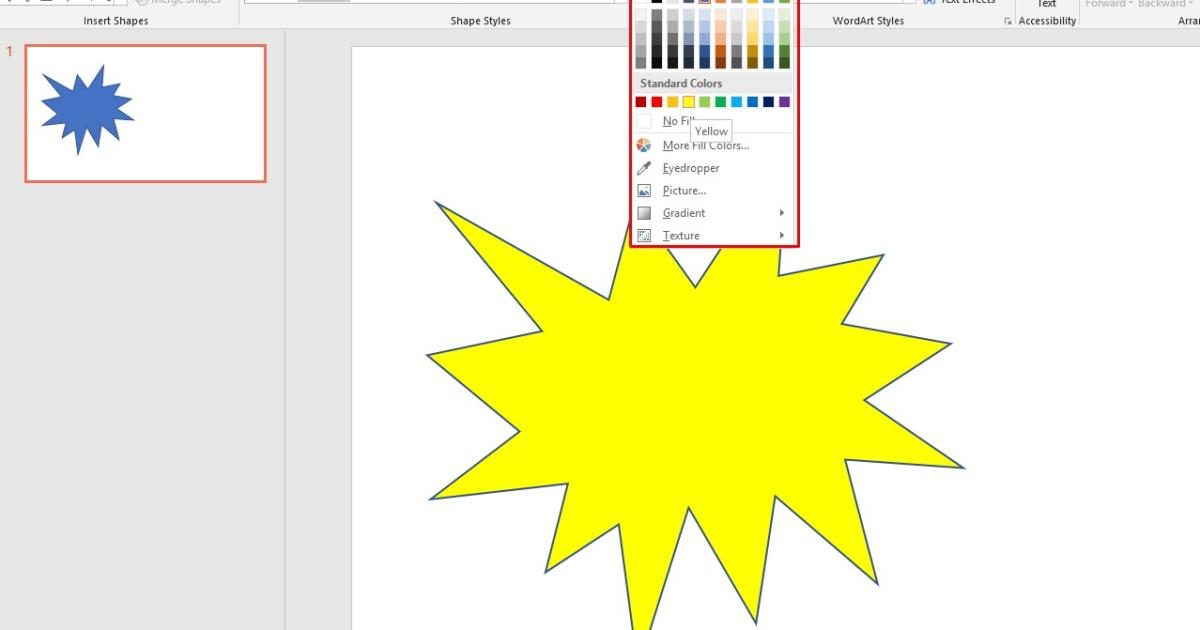The width and height of the screenshot is (1200, 630).
Task: Pick the dark blue standard color
Action: [x=768, y=102]
